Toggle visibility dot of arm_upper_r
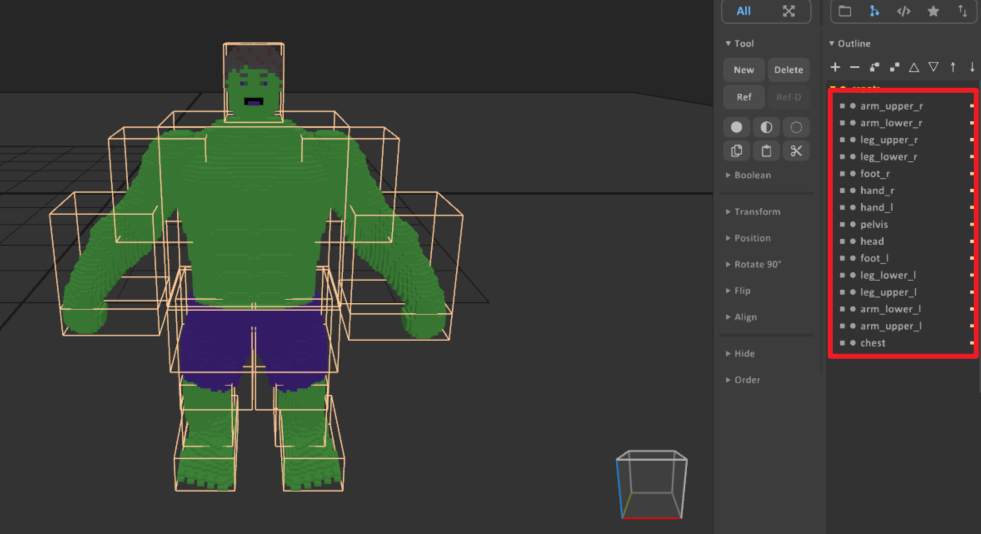The height and width of the screenshot is (534, 981). click(x=853, y=106)
